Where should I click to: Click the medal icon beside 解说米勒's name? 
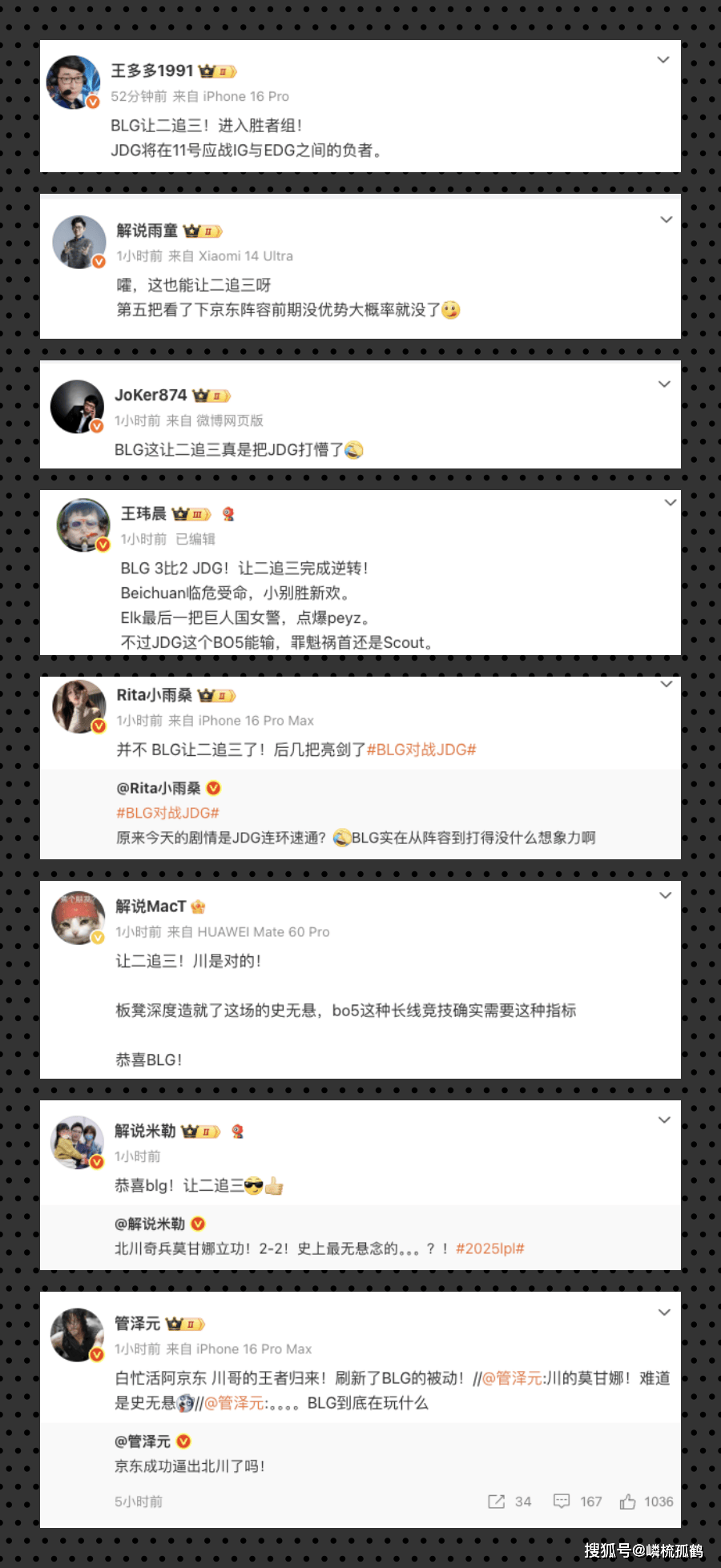point(237,1132)
